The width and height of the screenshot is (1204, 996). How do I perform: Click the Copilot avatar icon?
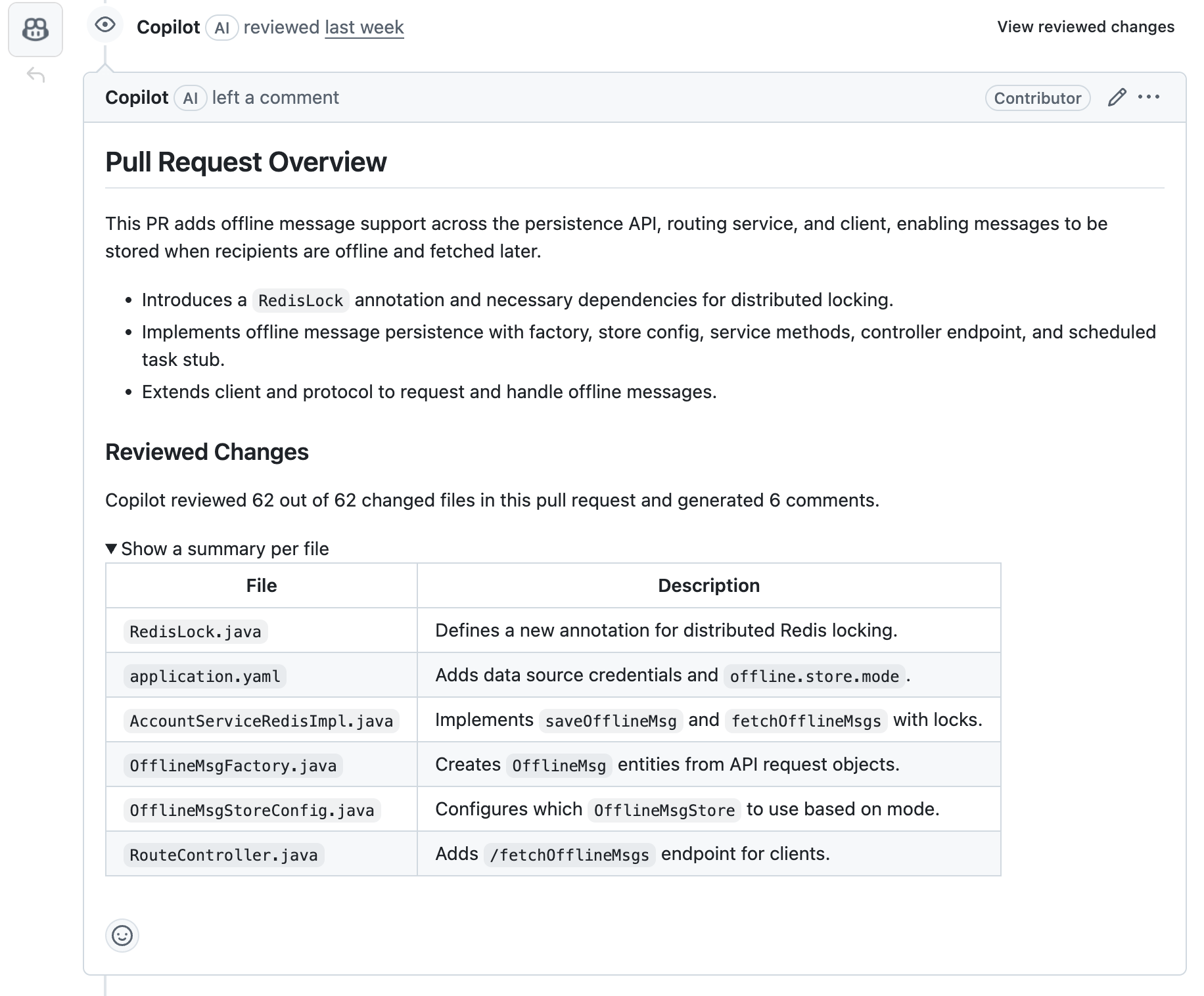(35, 30)
